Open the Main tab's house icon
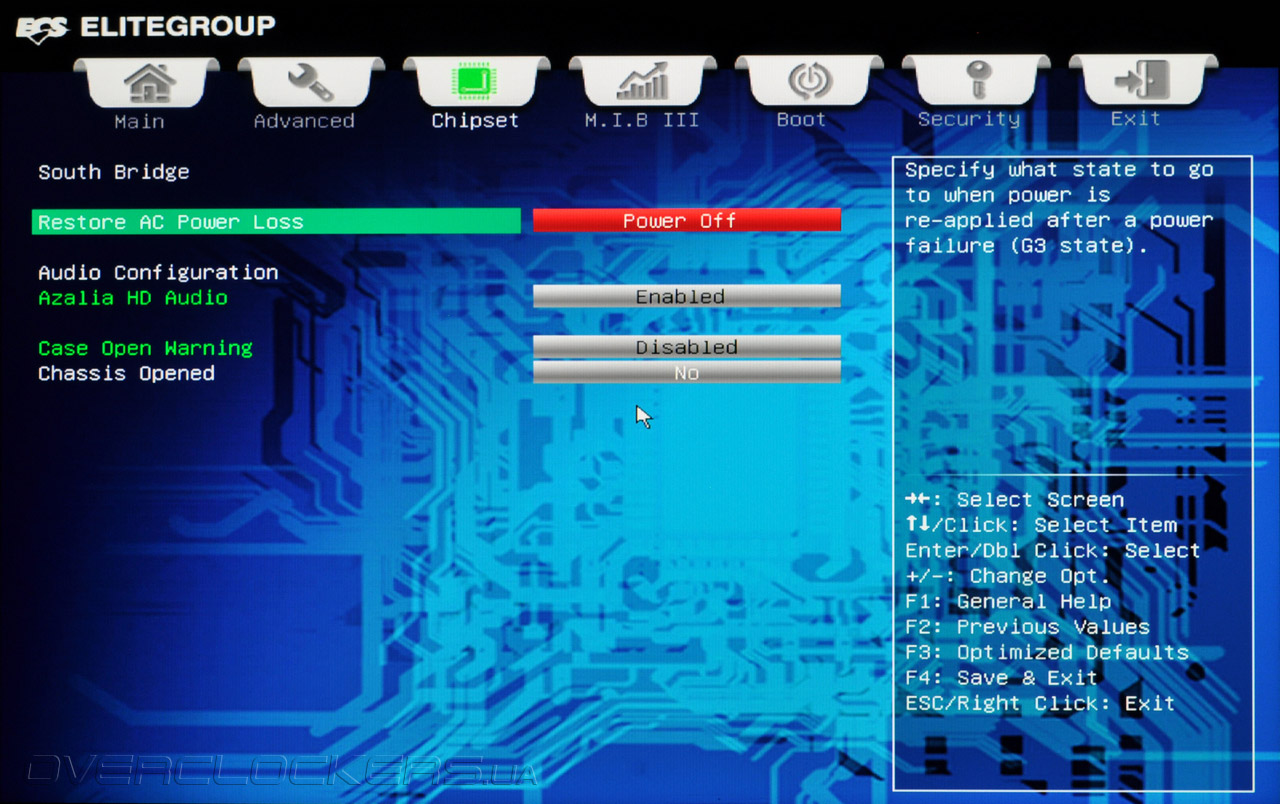Screen dimensions: 1280x804 (147, 84)
